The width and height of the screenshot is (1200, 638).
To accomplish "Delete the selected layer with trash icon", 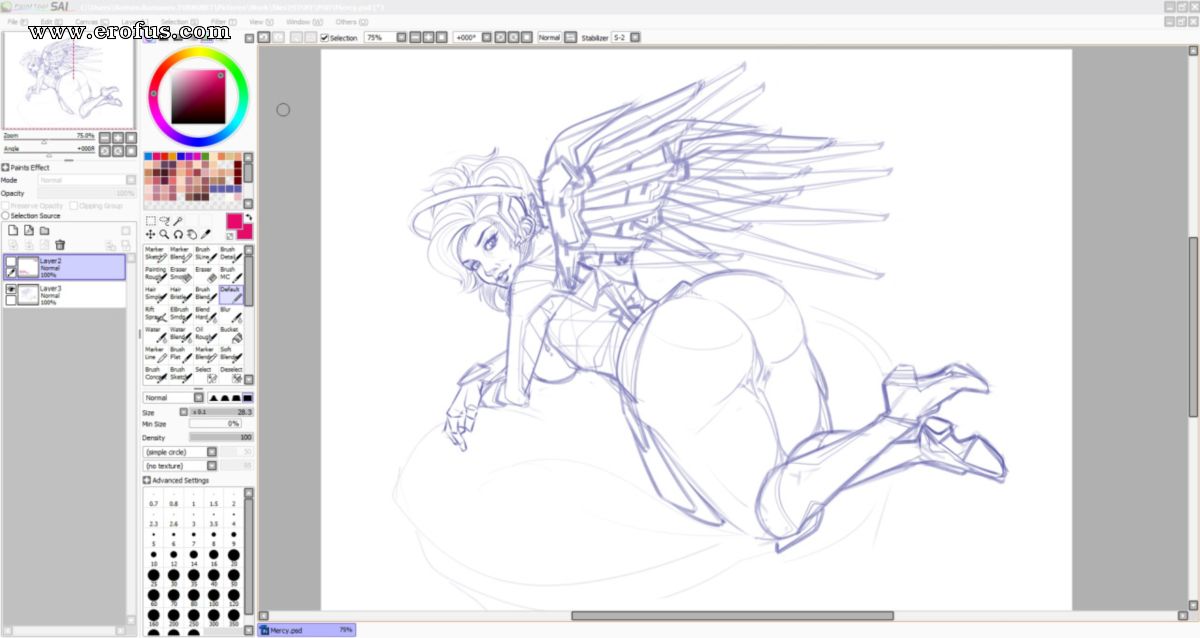I will [x=60, y=244].
